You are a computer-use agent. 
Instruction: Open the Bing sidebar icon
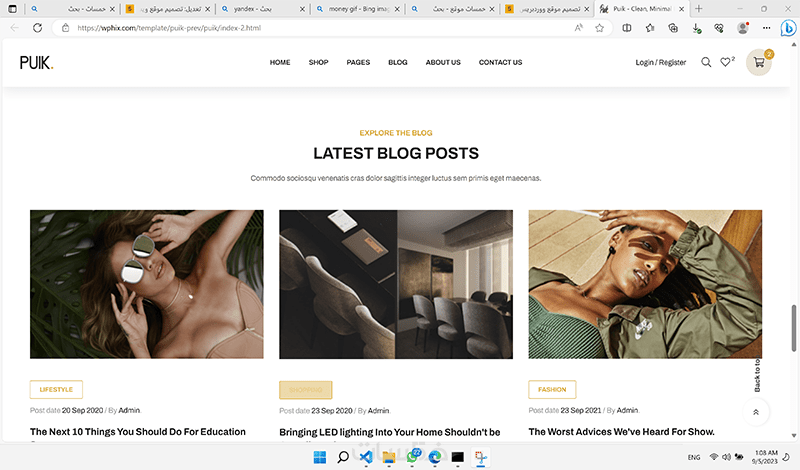pos(788,28)
